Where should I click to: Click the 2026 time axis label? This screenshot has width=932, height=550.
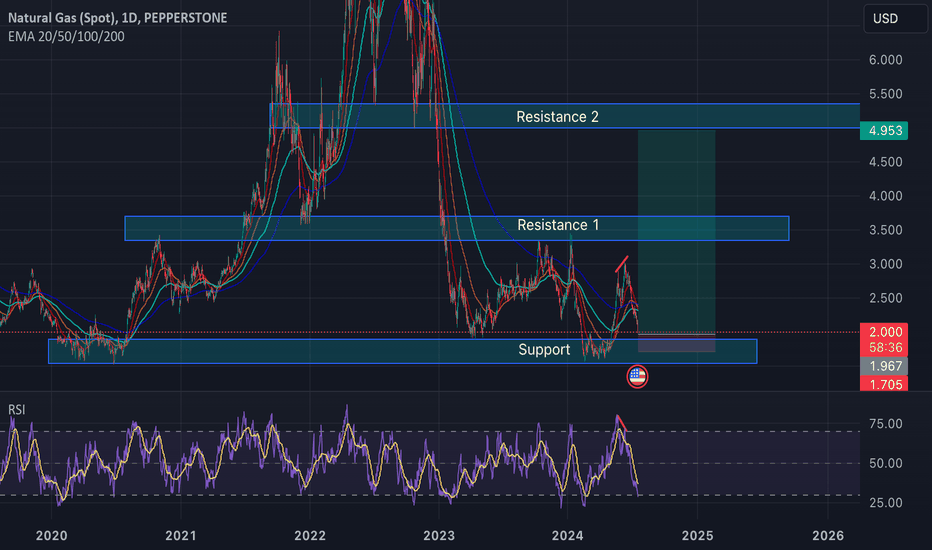click(x=828, y=536)
